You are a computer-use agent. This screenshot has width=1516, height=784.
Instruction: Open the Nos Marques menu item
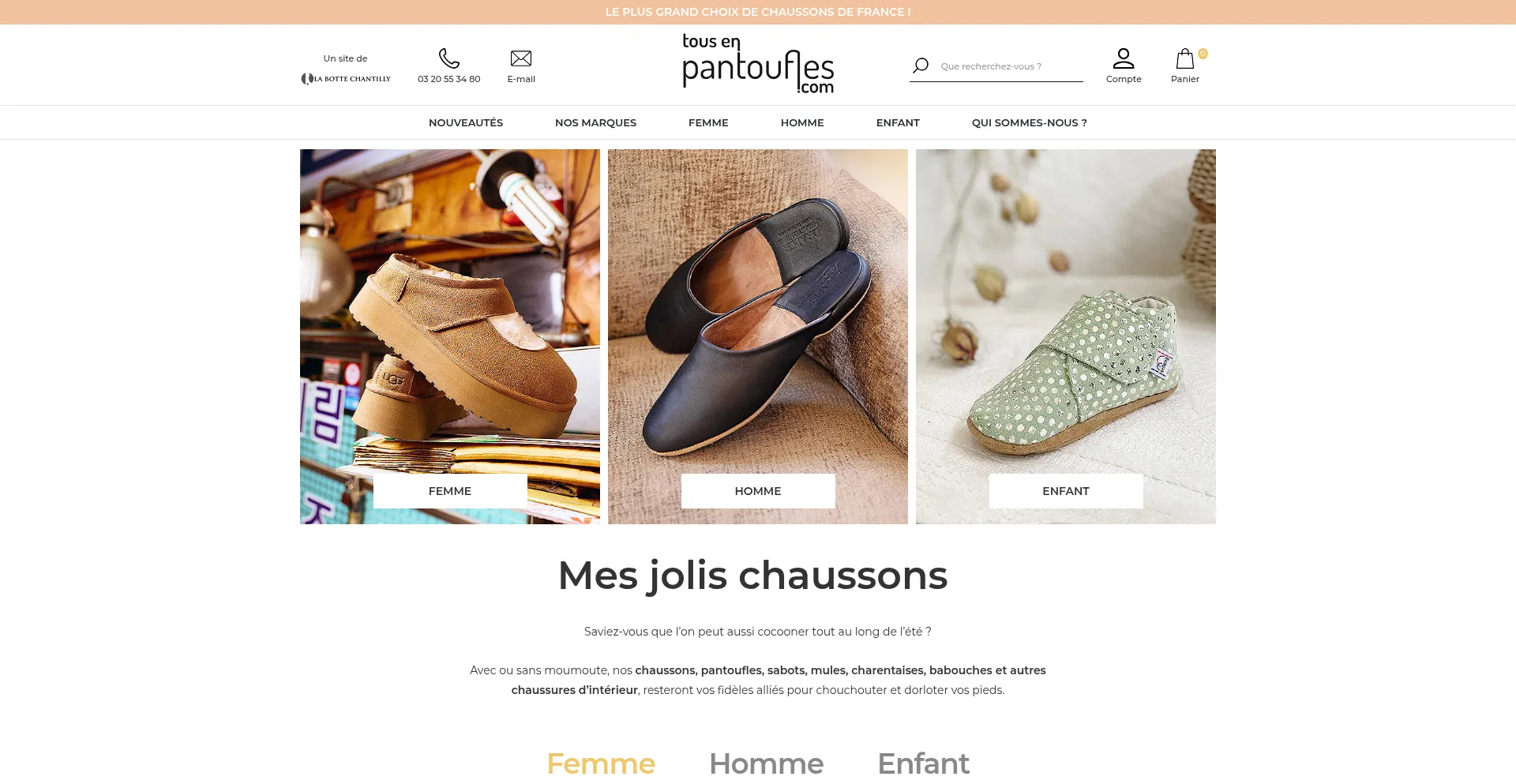pyautogui.click(x=595, y=122)
